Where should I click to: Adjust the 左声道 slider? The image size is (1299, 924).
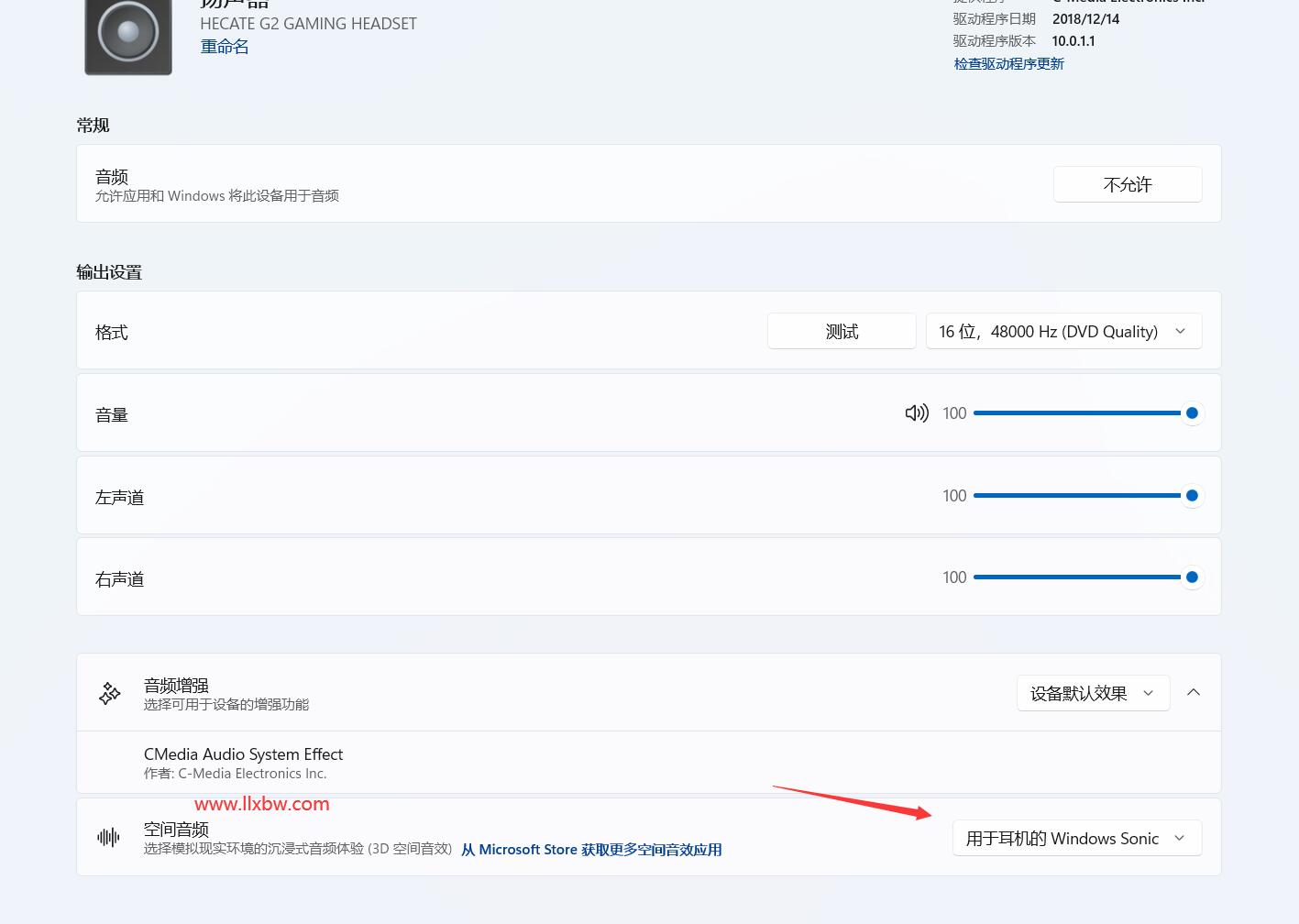pyautogui.click(x=1077, y=496)
